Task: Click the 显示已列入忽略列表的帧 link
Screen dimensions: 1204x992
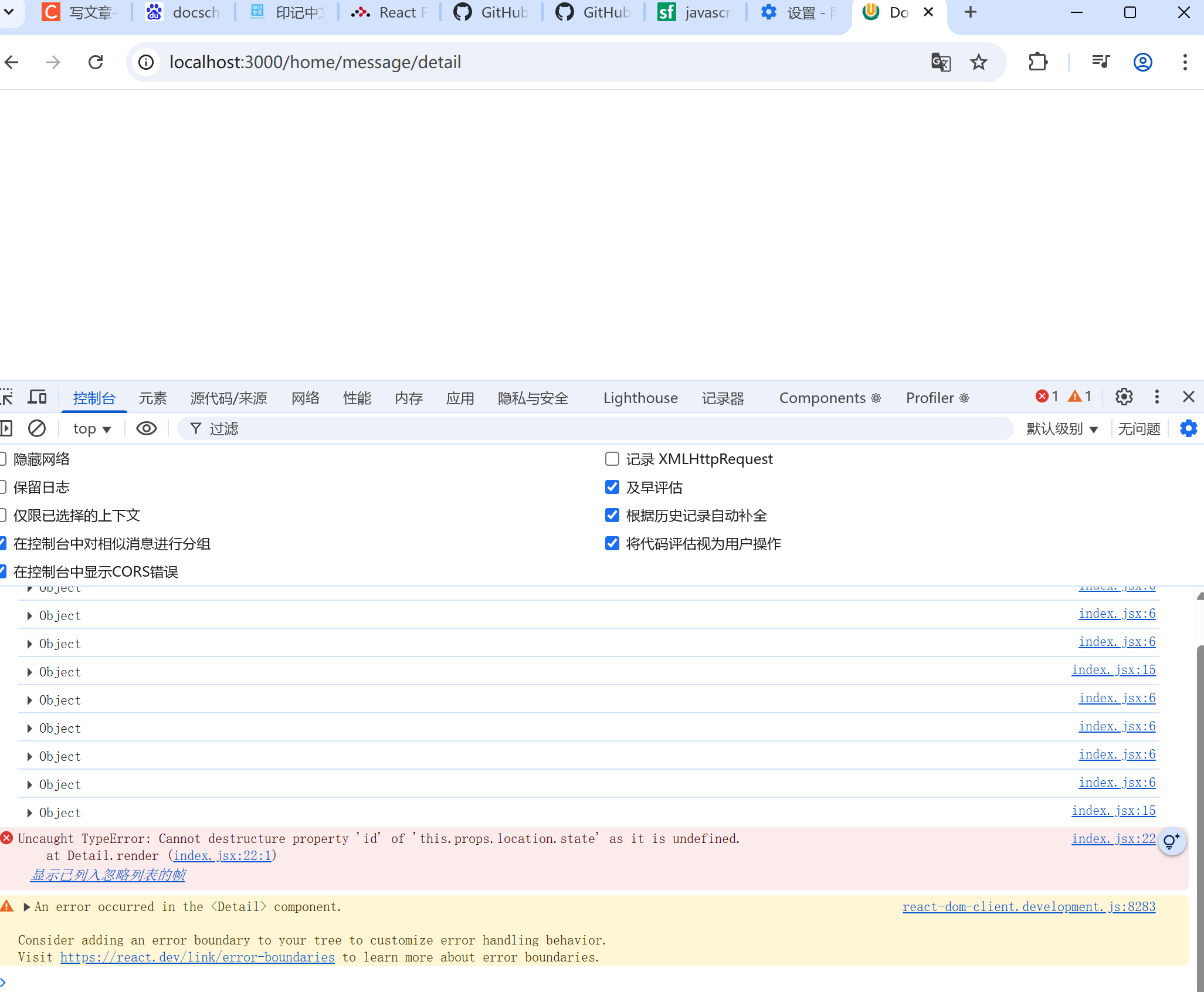Action: (108, 875)
